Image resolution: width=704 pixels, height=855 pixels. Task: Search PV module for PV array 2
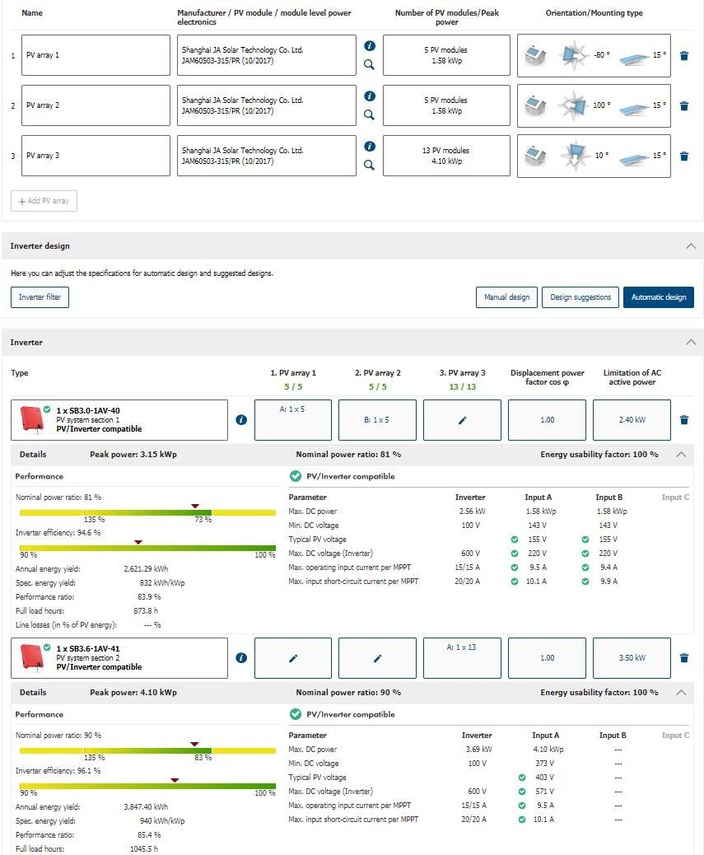point(369,115)
